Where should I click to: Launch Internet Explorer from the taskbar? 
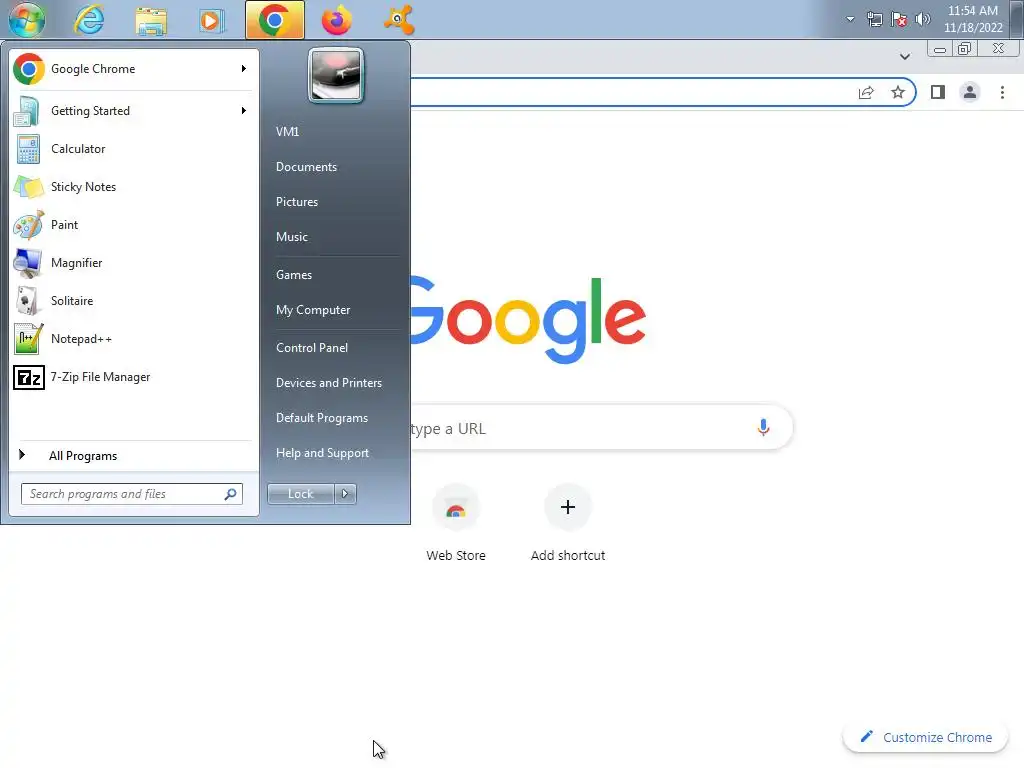point(89,20)
